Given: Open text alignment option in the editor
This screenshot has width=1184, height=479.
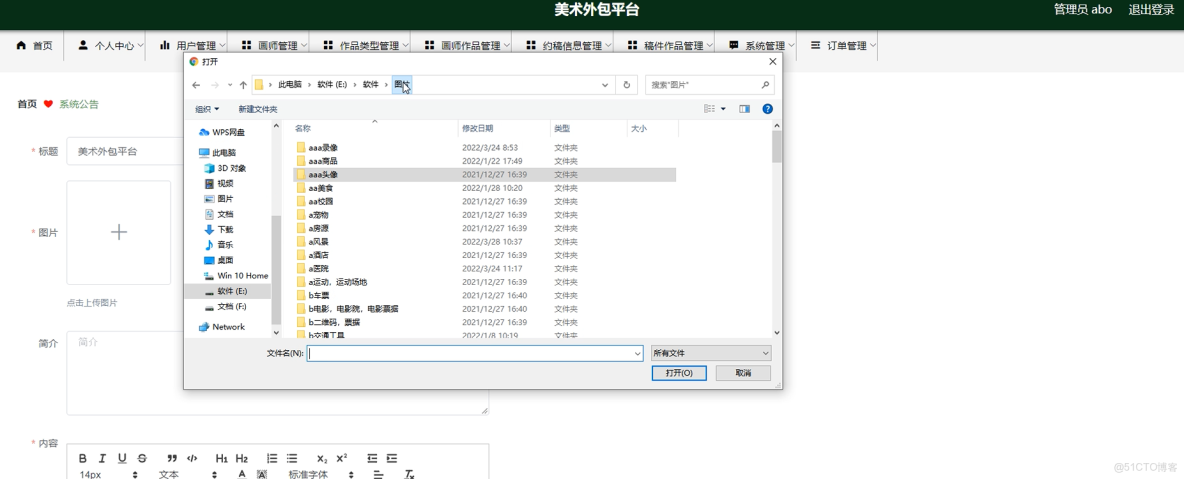Looking at the screenshot, I should coord(378,474).
